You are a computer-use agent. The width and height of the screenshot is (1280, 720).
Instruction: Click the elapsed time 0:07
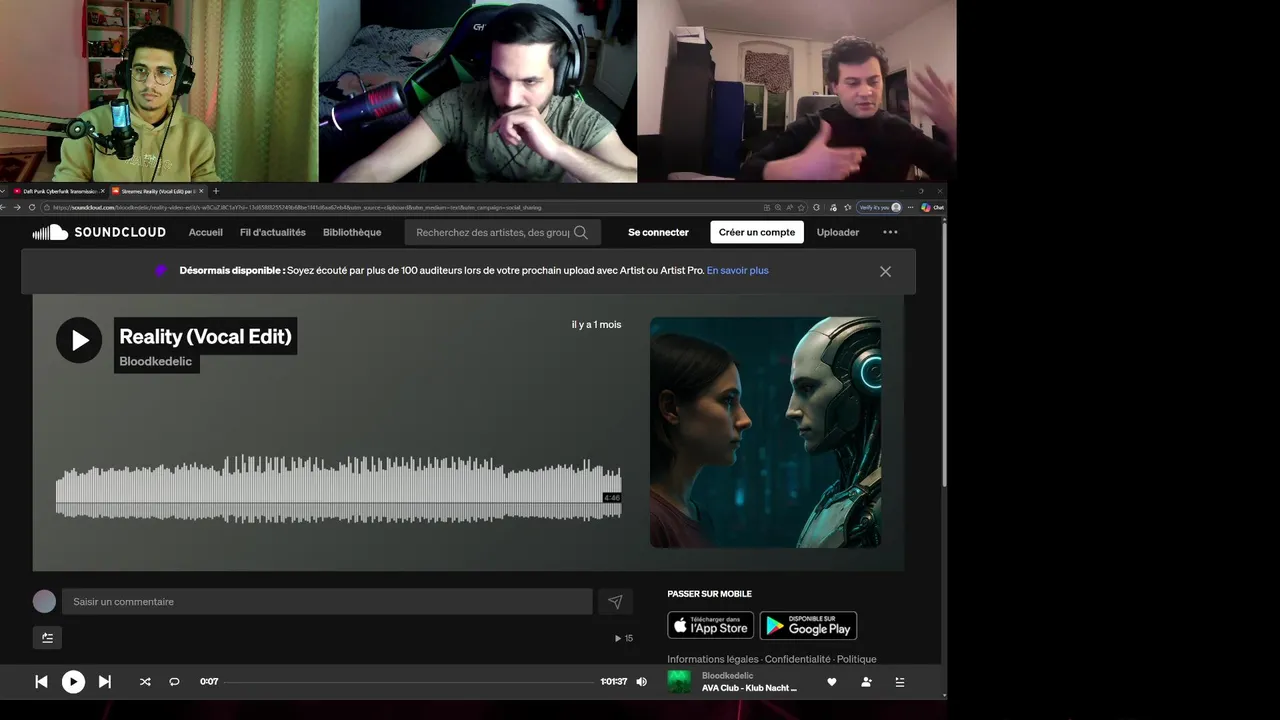(209, 682)
